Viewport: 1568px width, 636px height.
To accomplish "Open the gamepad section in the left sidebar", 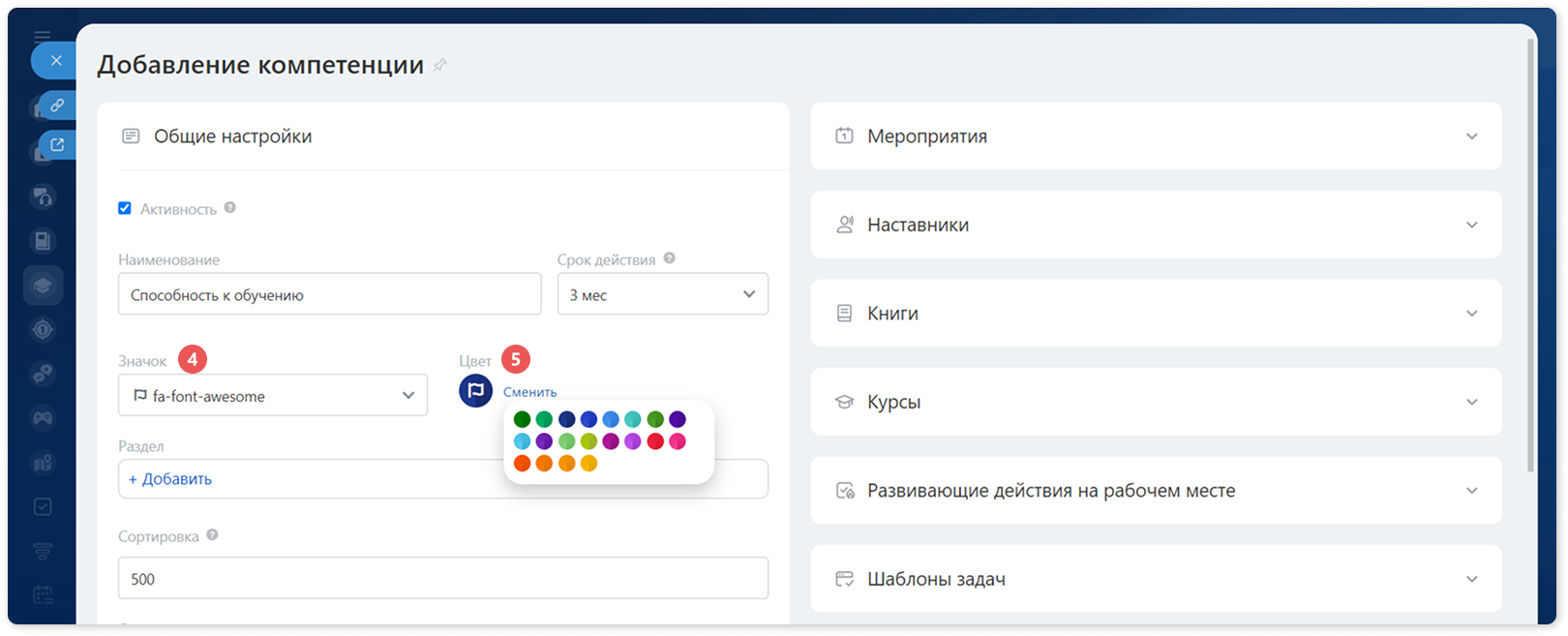I will click(x=43, y=418).
